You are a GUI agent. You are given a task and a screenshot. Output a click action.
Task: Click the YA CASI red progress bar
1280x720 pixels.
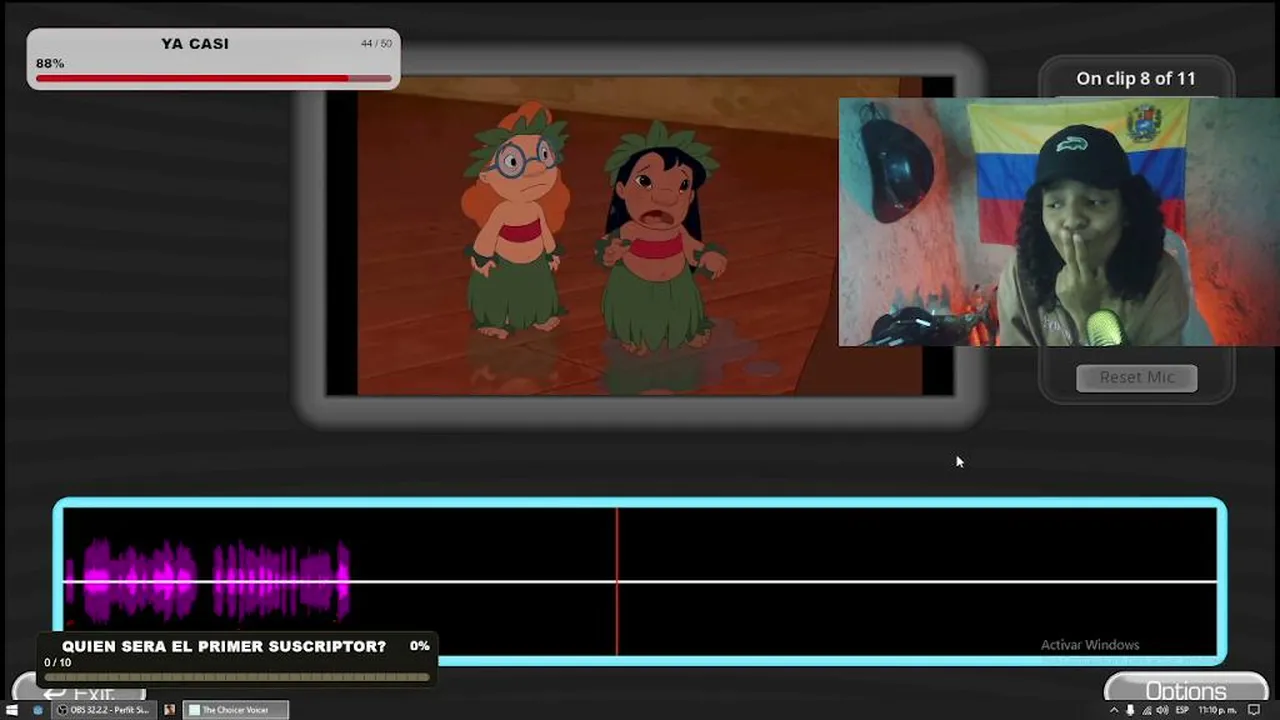[213, 78]
